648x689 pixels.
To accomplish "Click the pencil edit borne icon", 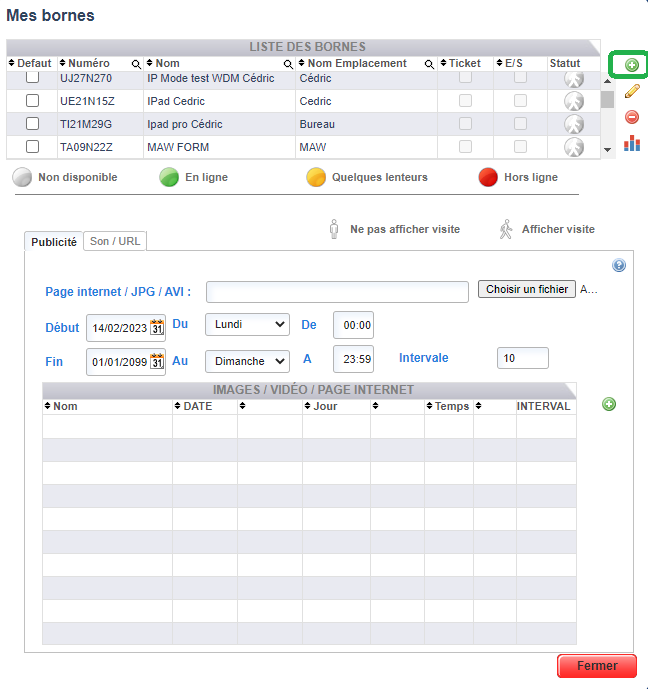I will click(632, 91).
